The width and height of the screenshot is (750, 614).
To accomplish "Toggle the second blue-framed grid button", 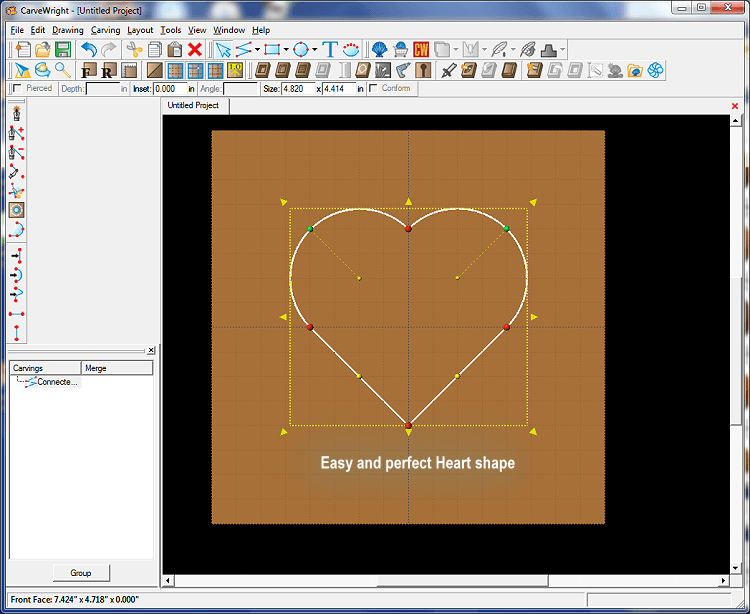I will click(195, 70).
